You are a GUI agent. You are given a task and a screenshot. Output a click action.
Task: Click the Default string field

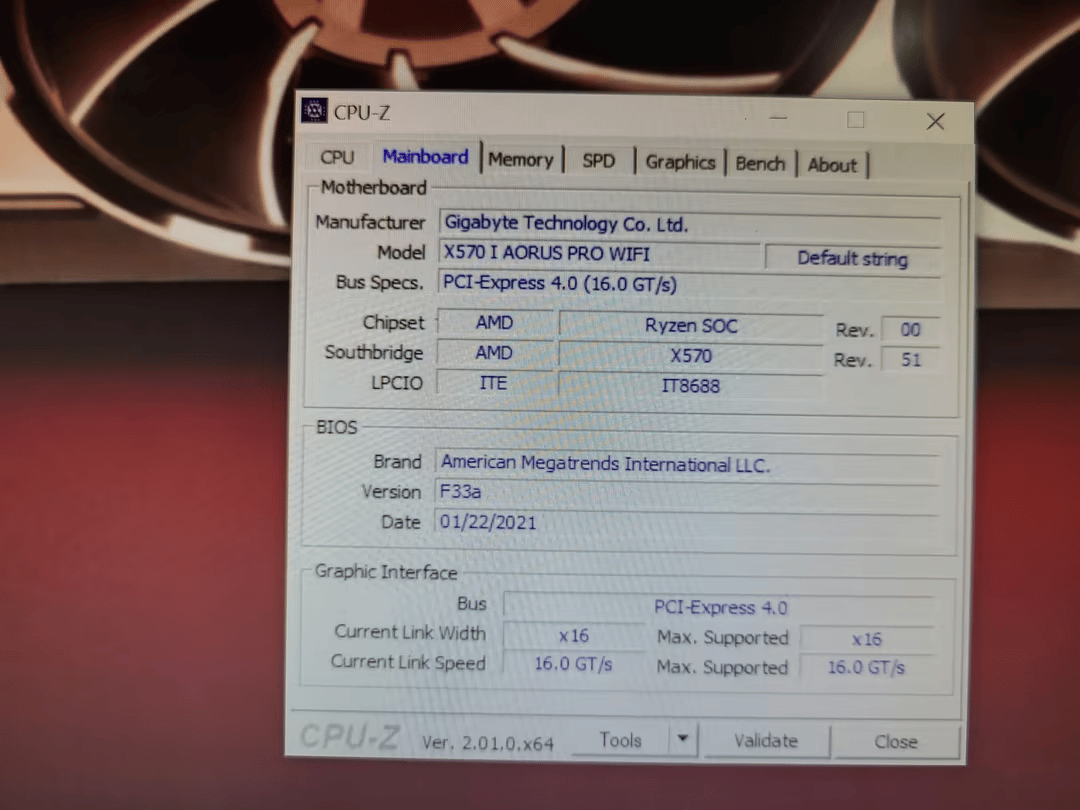click(852, 258)
